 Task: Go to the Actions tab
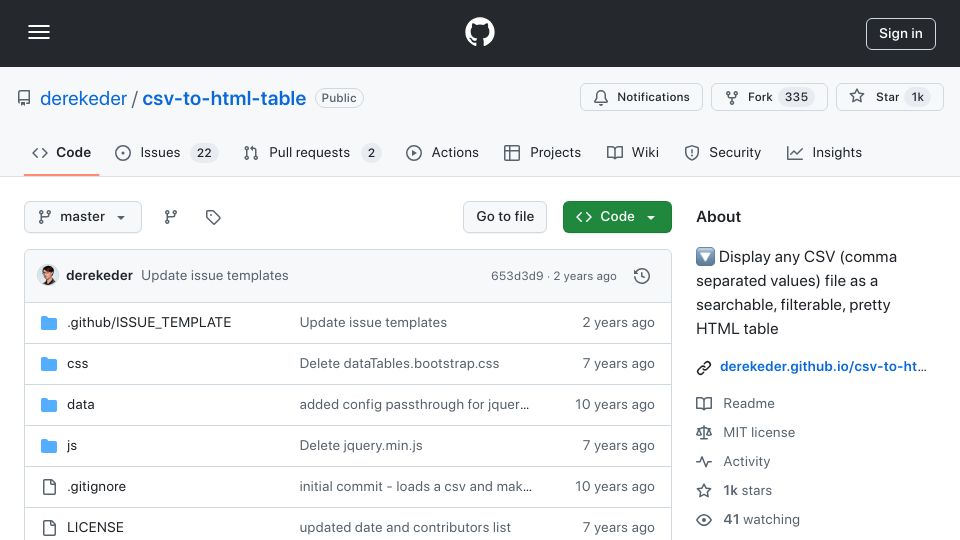(x=442, y=152)
